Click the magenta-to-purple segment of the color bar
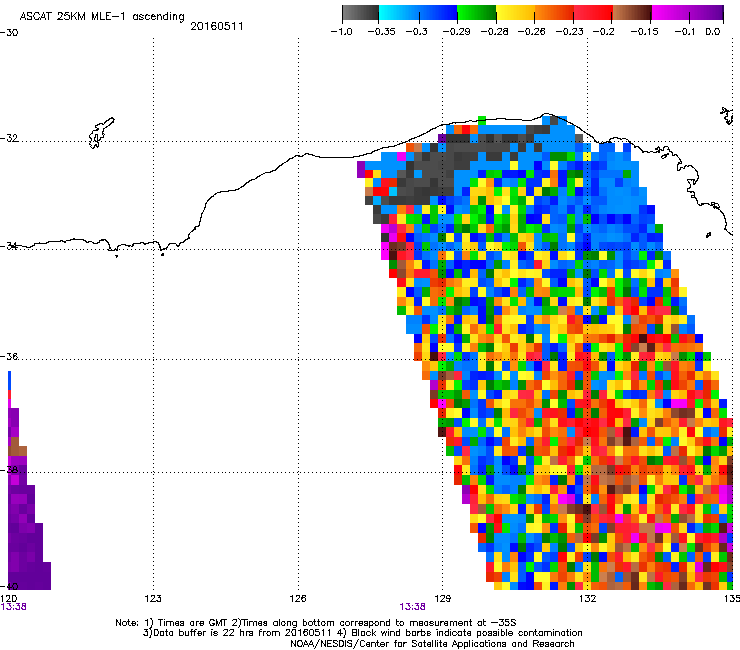Image resolution: width=740 pixels, height=650 pixels. click(688, 12)
